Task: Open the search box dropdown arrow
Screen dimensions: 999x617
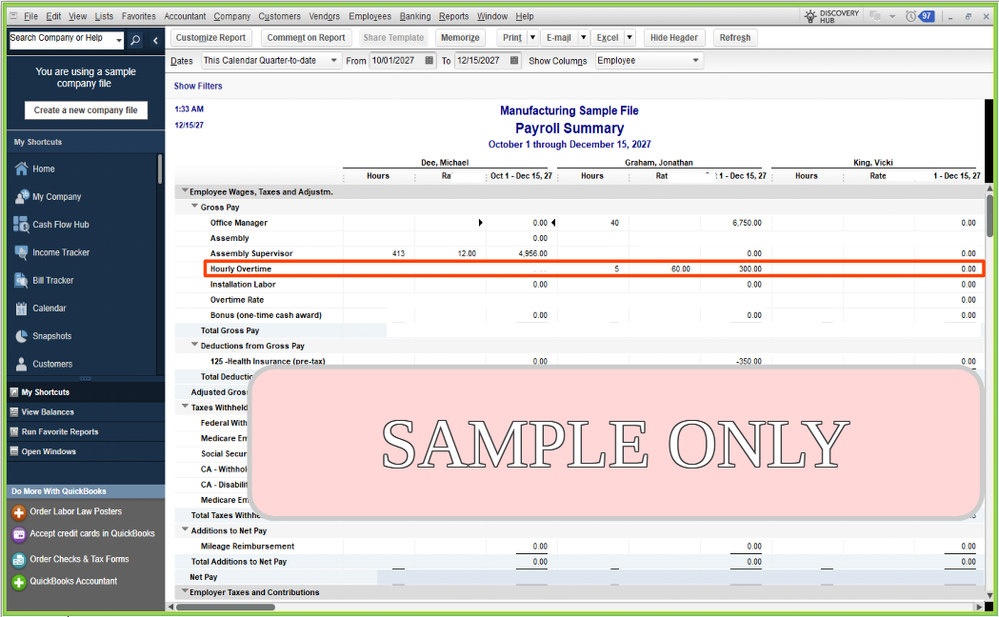Action: (x=119, y=41)
